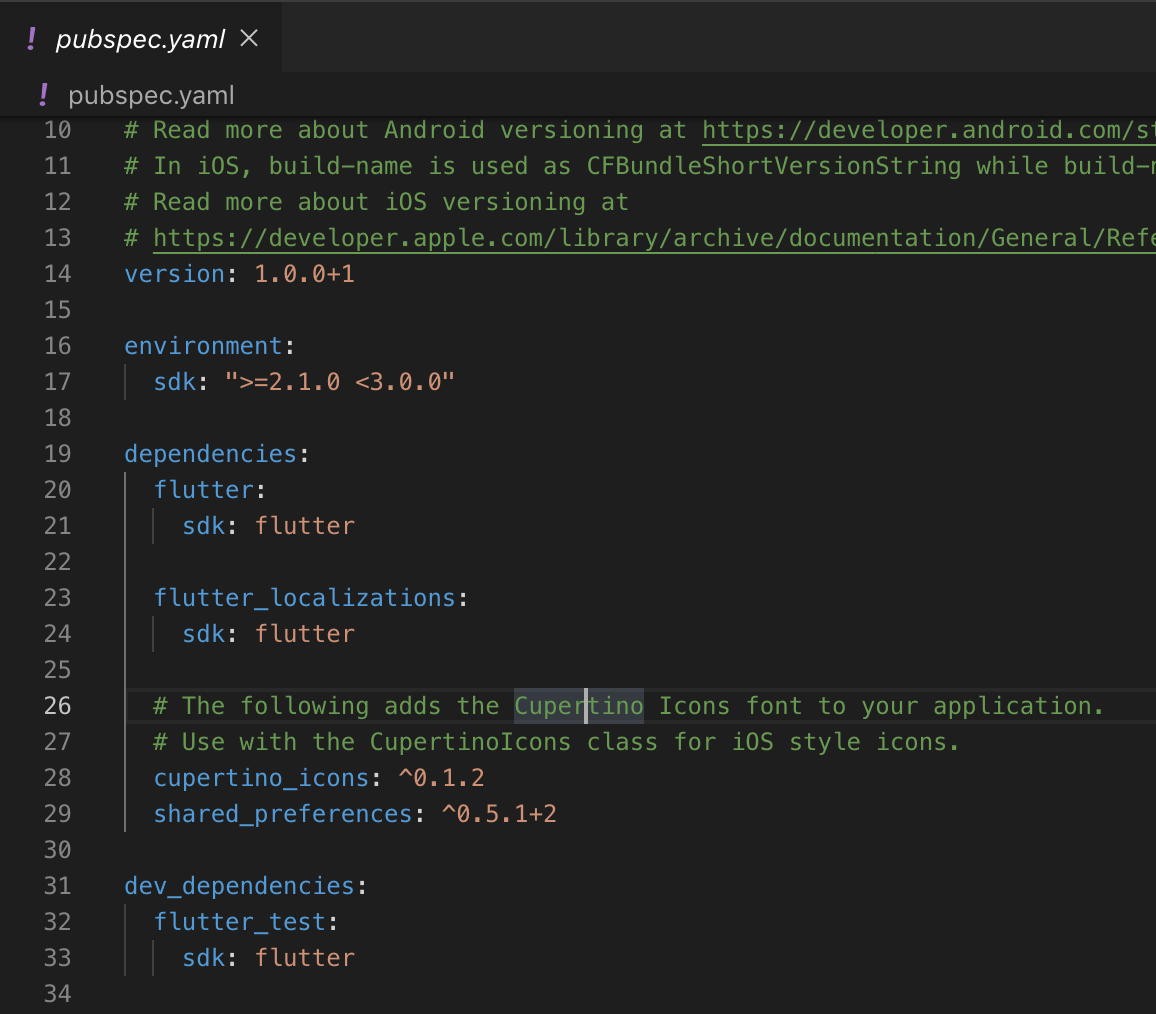
Task: Close the pubspec.yaml tab
Action: (248, 38)
